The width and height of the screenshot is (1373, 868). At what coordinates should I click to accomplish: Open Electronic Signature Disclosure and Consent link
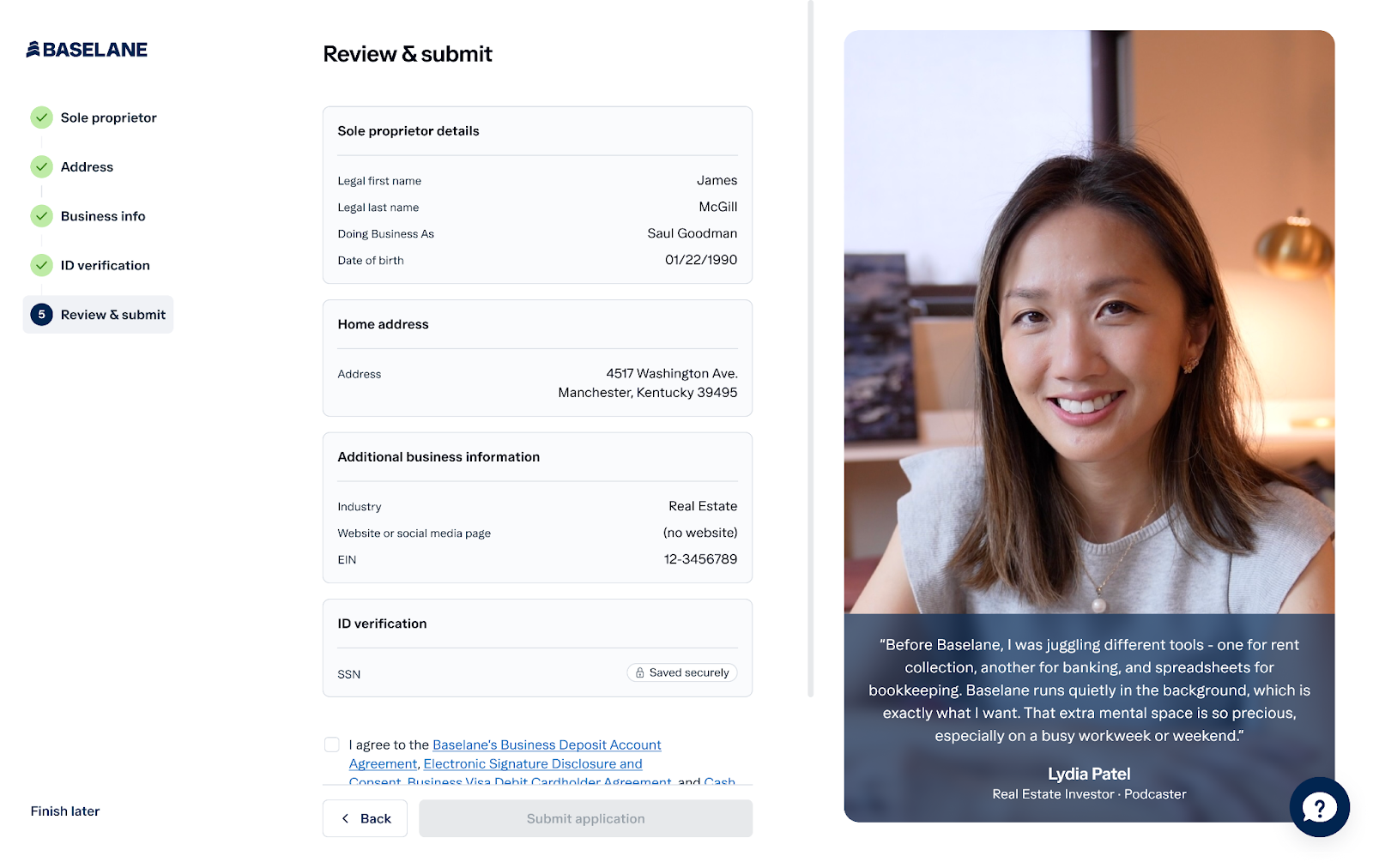click(532, 764)
